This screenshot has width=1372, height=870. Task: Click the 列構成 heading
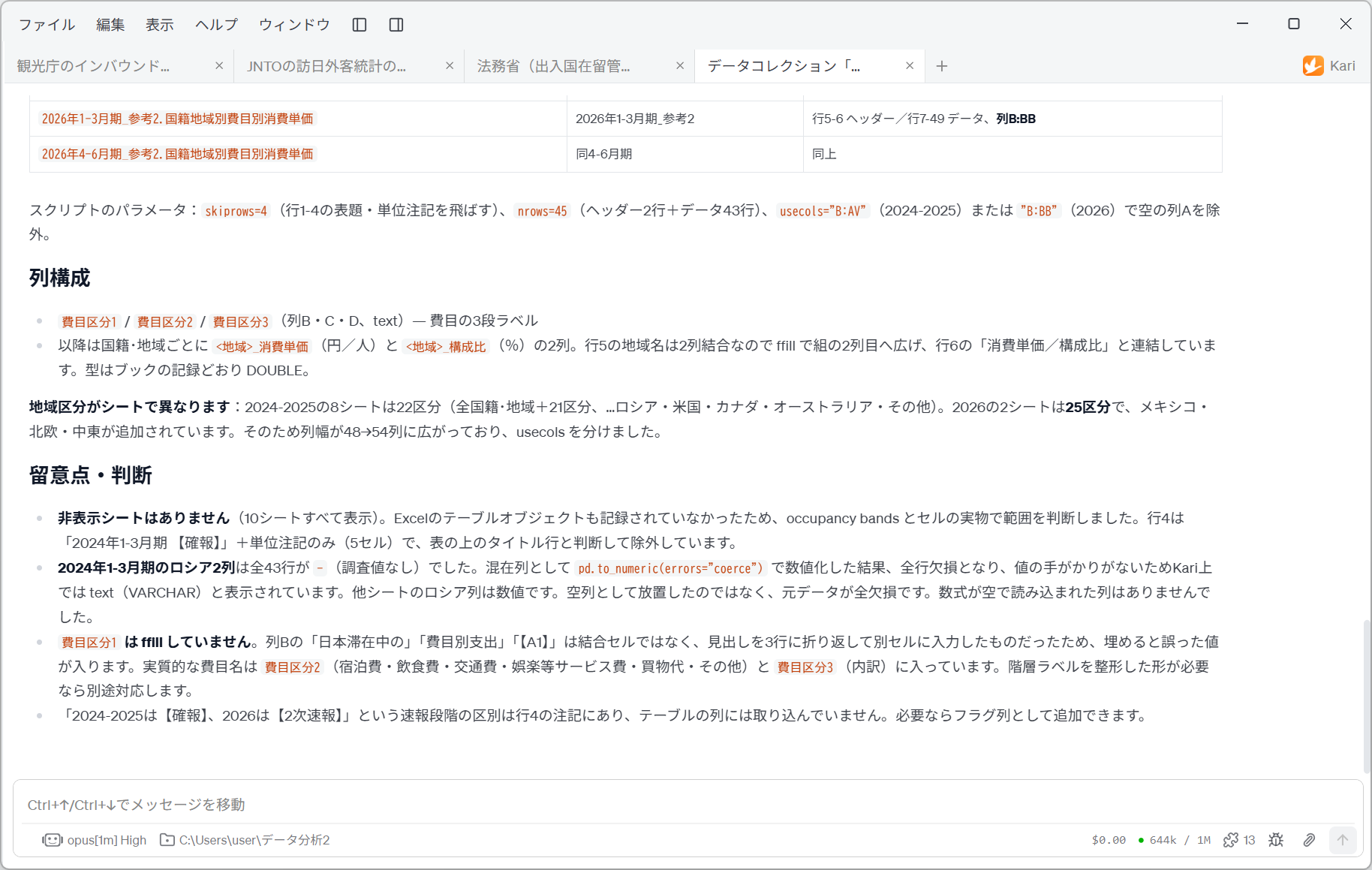click(59, 278)
